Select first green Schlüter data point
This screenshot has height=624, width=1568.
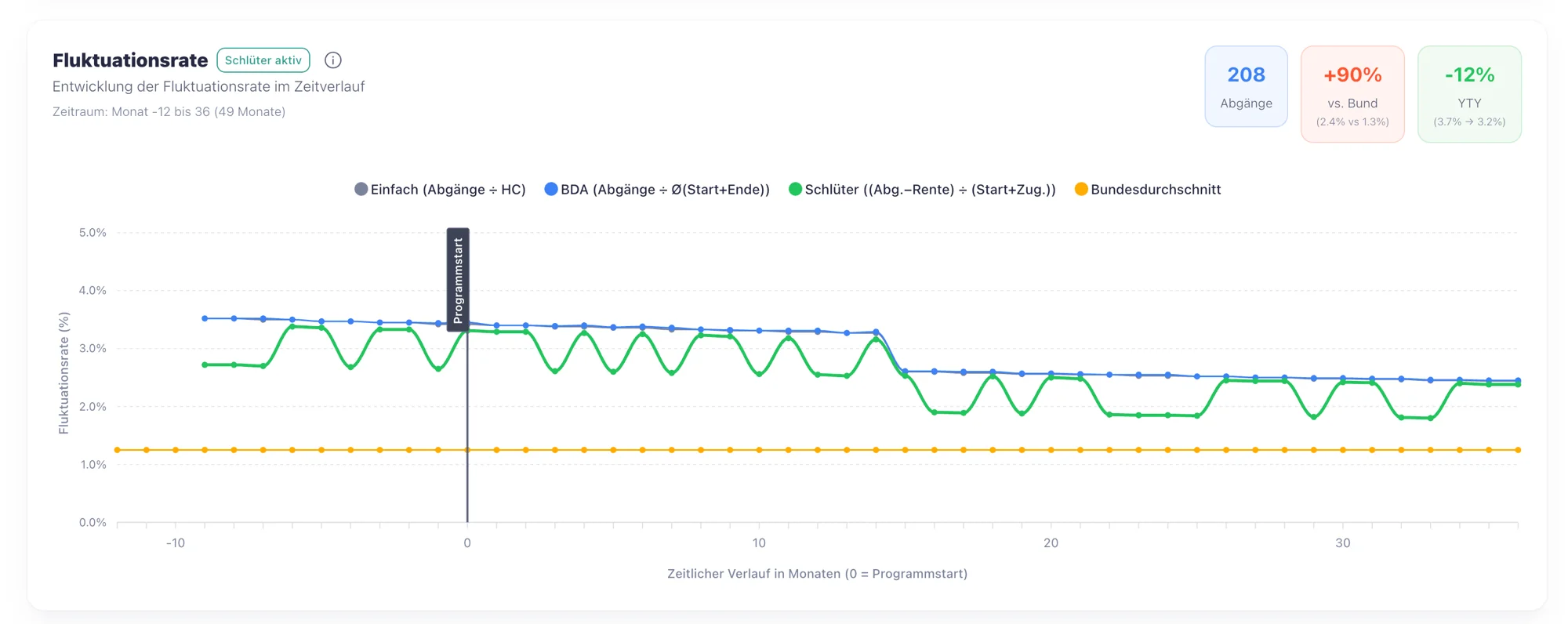[x=205, y=365]
